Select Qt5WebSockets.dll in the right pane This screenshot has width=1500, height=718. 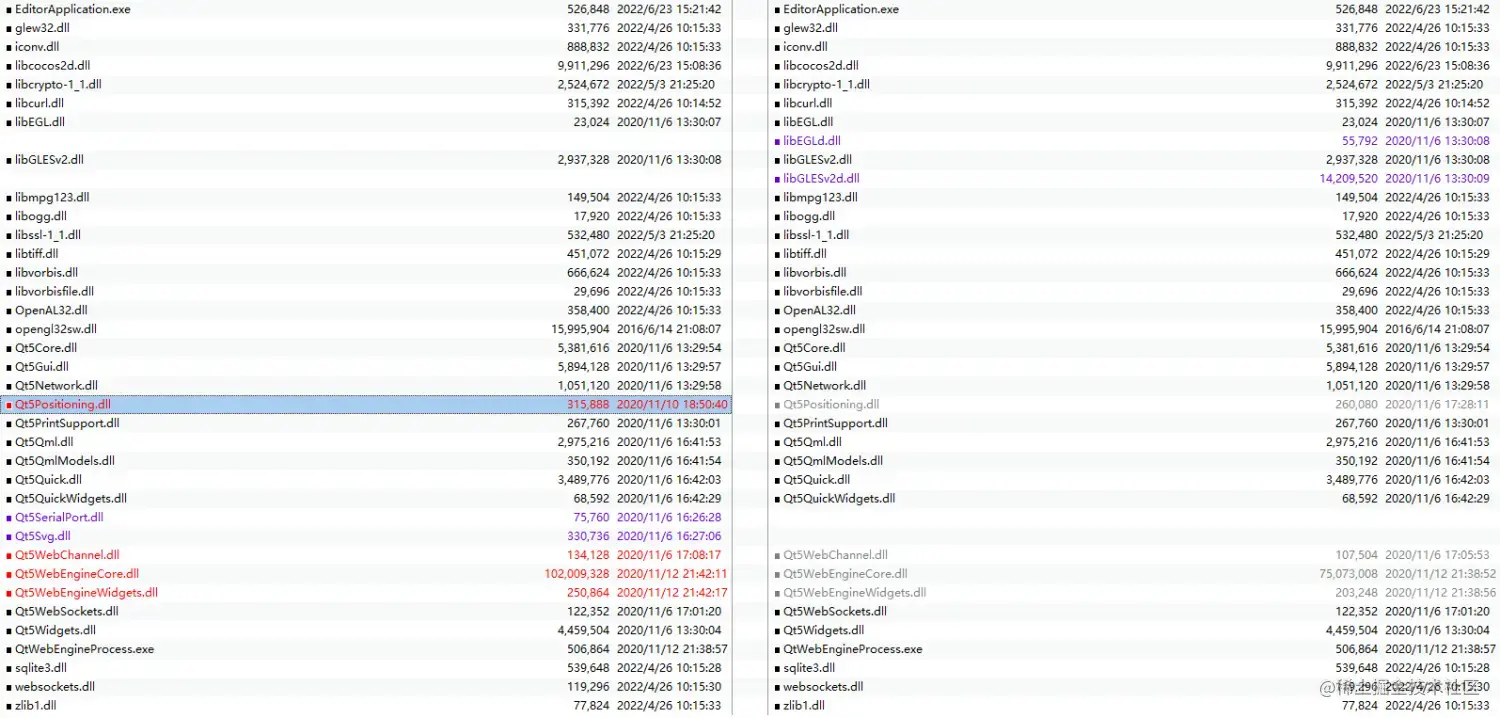coord(834,612)
